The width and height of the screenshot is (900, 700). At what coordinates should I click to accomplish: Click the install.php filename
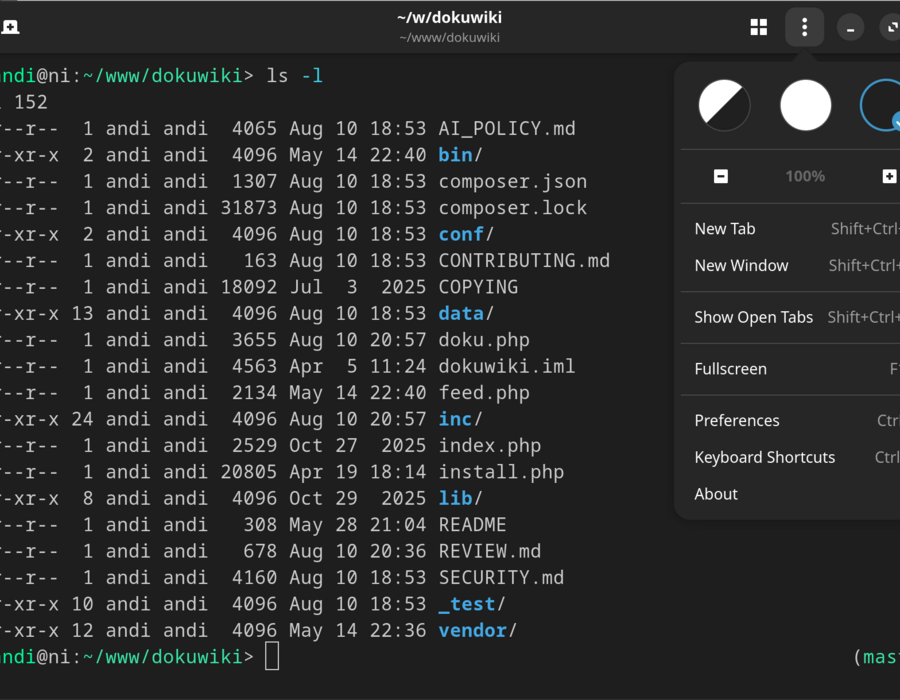(x=501, y=472)
